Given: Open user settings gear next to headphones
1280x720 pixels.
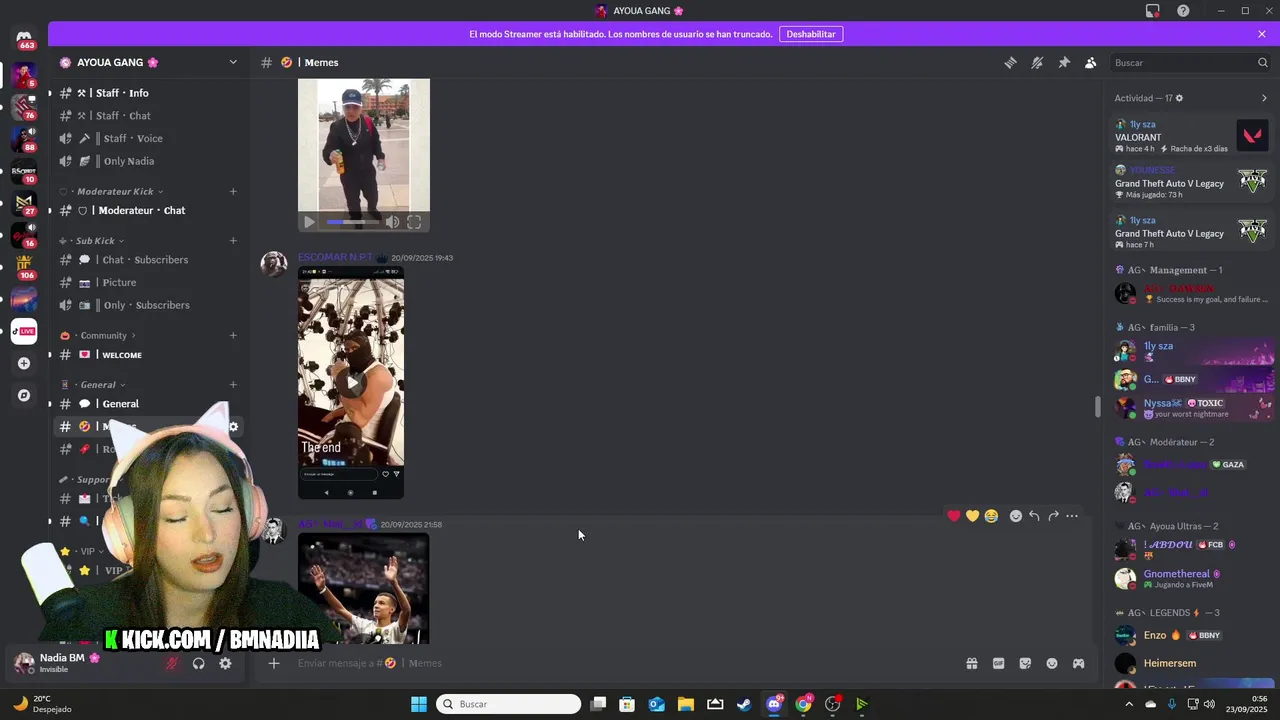Looking at the screenshot, I should click(225, 663).
